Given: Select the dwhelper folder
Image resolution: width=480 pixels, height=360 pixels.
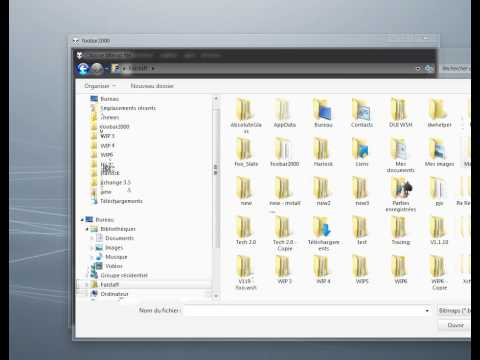Looking at the screenshot, I should tap(439, 113).
